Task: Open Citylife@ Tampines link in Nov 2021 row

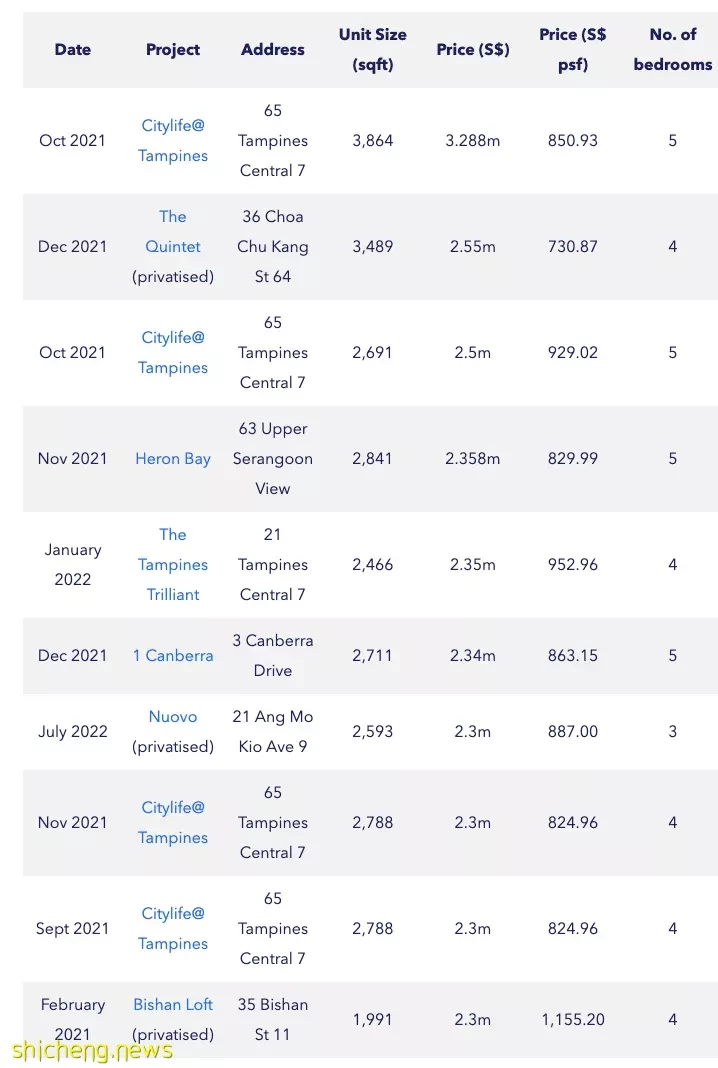Action: click(x=172, y=822)
